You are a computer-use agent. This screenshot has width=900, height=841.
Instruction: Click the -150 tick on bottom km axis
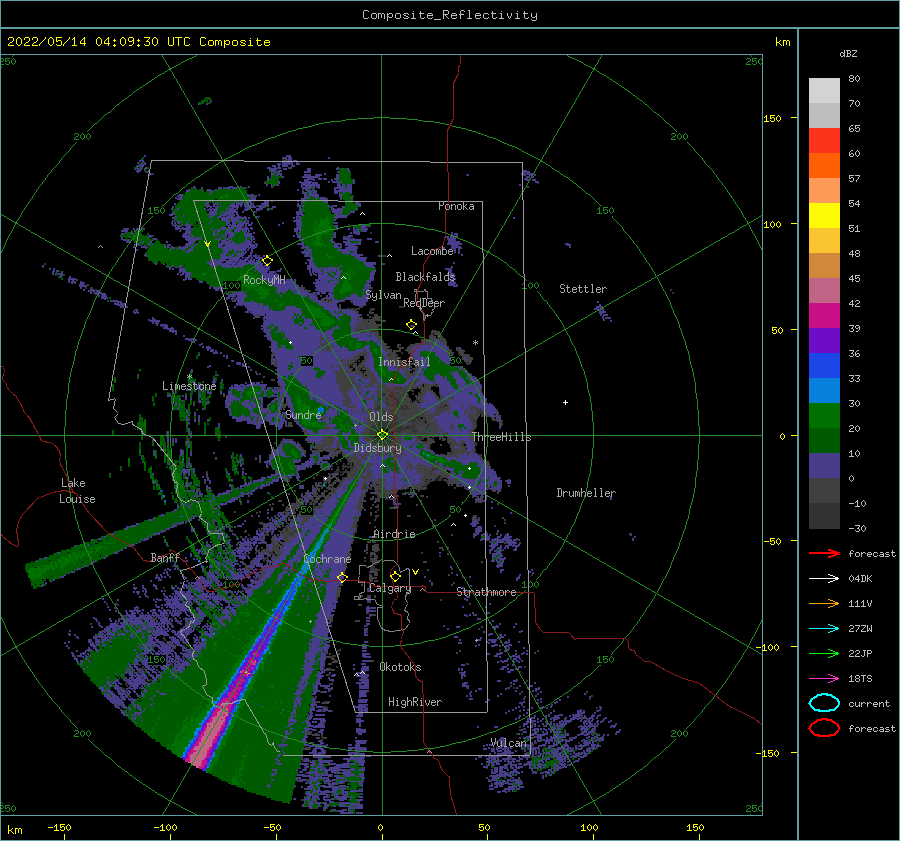point(59,828)
